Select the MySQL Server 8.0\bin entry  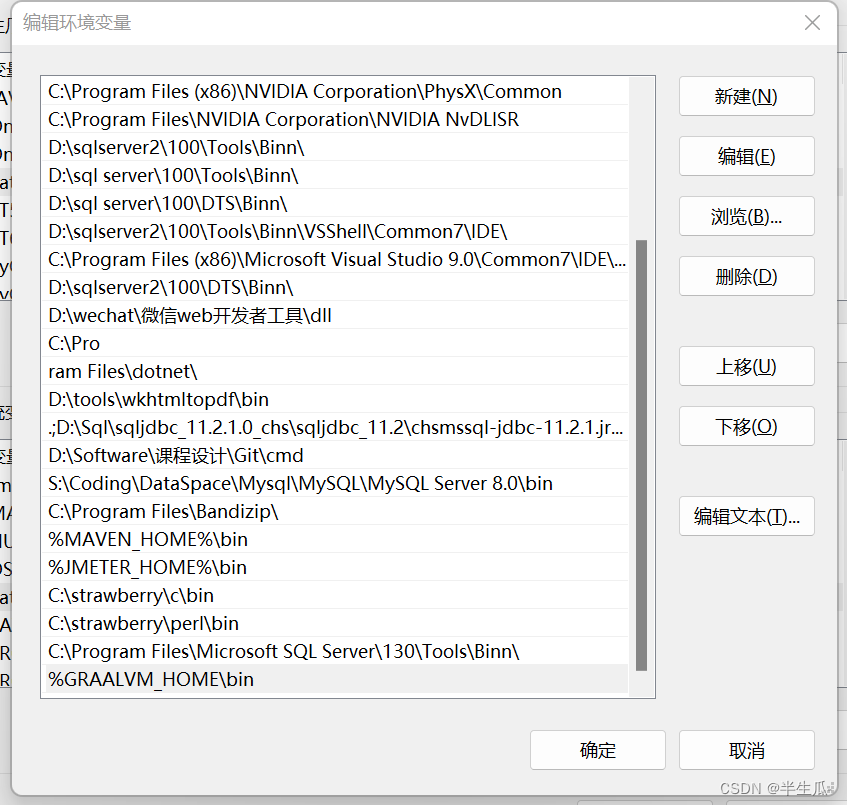[x=335, y=484]
